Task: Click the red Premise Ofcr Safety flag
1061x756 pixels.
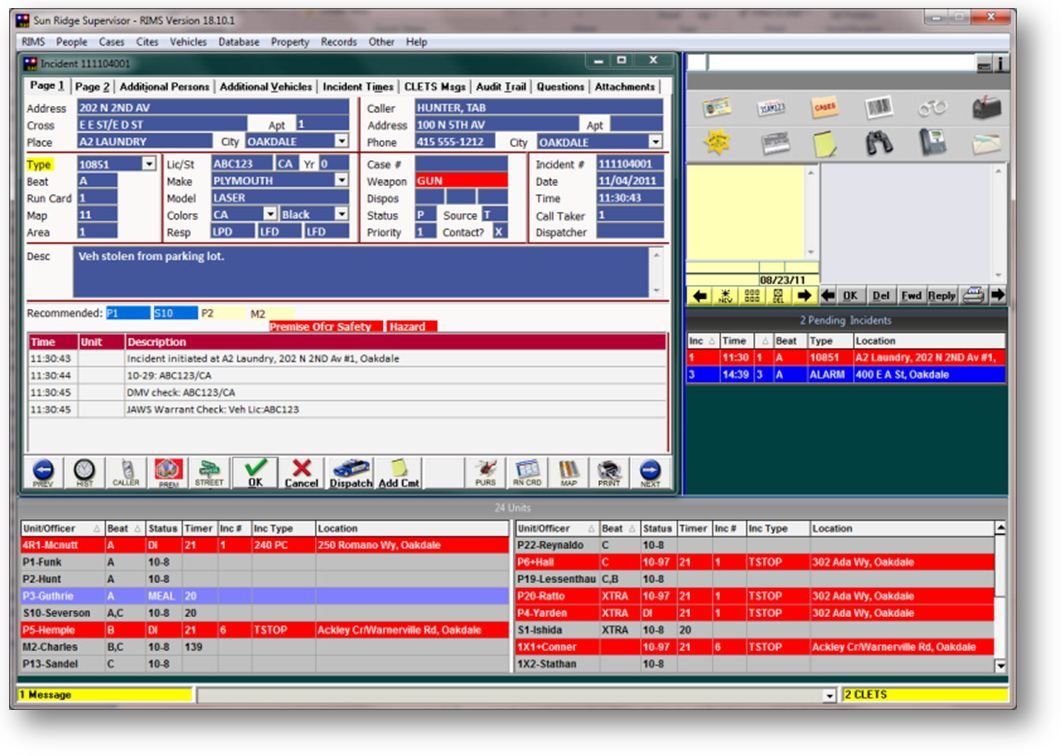Action: (x=325, y=326)
